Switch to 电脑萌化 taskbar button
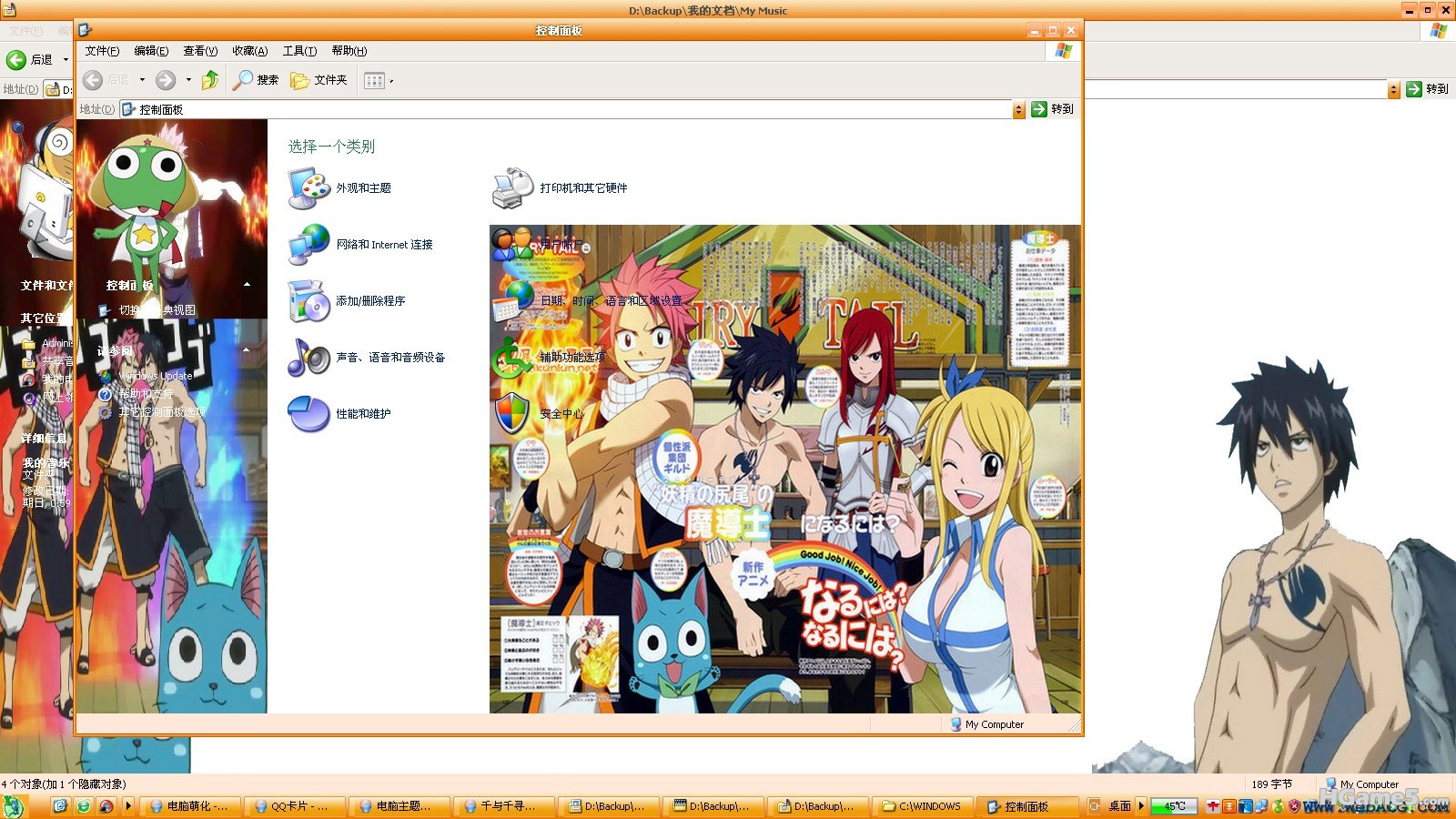 (x=190, y=806)
